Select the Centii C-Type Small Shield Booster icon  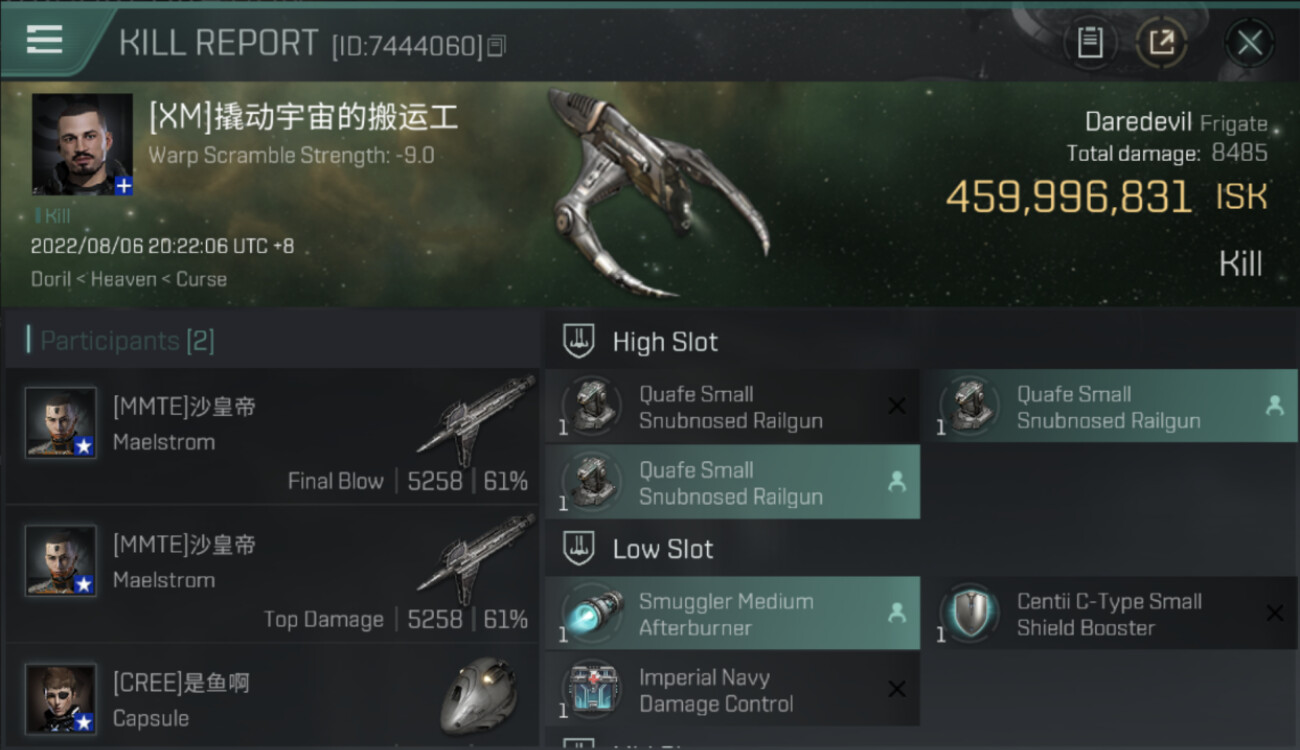(969, 614)
